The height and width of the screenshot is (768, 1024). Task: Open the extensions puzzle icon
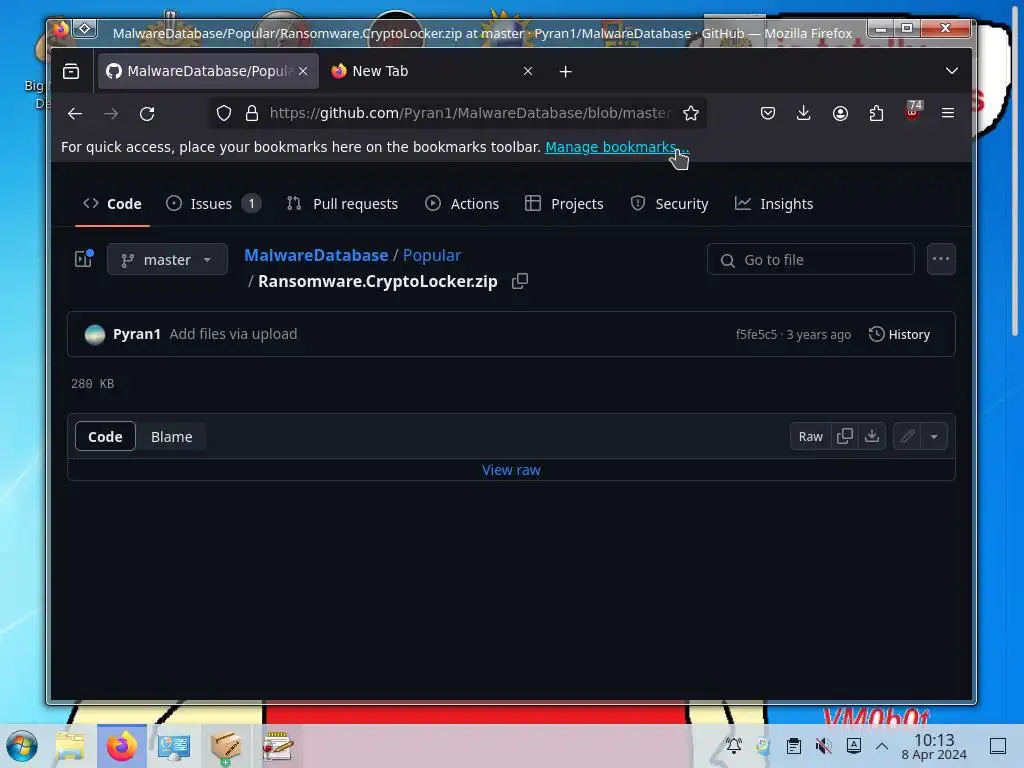[x=876, y=113]
